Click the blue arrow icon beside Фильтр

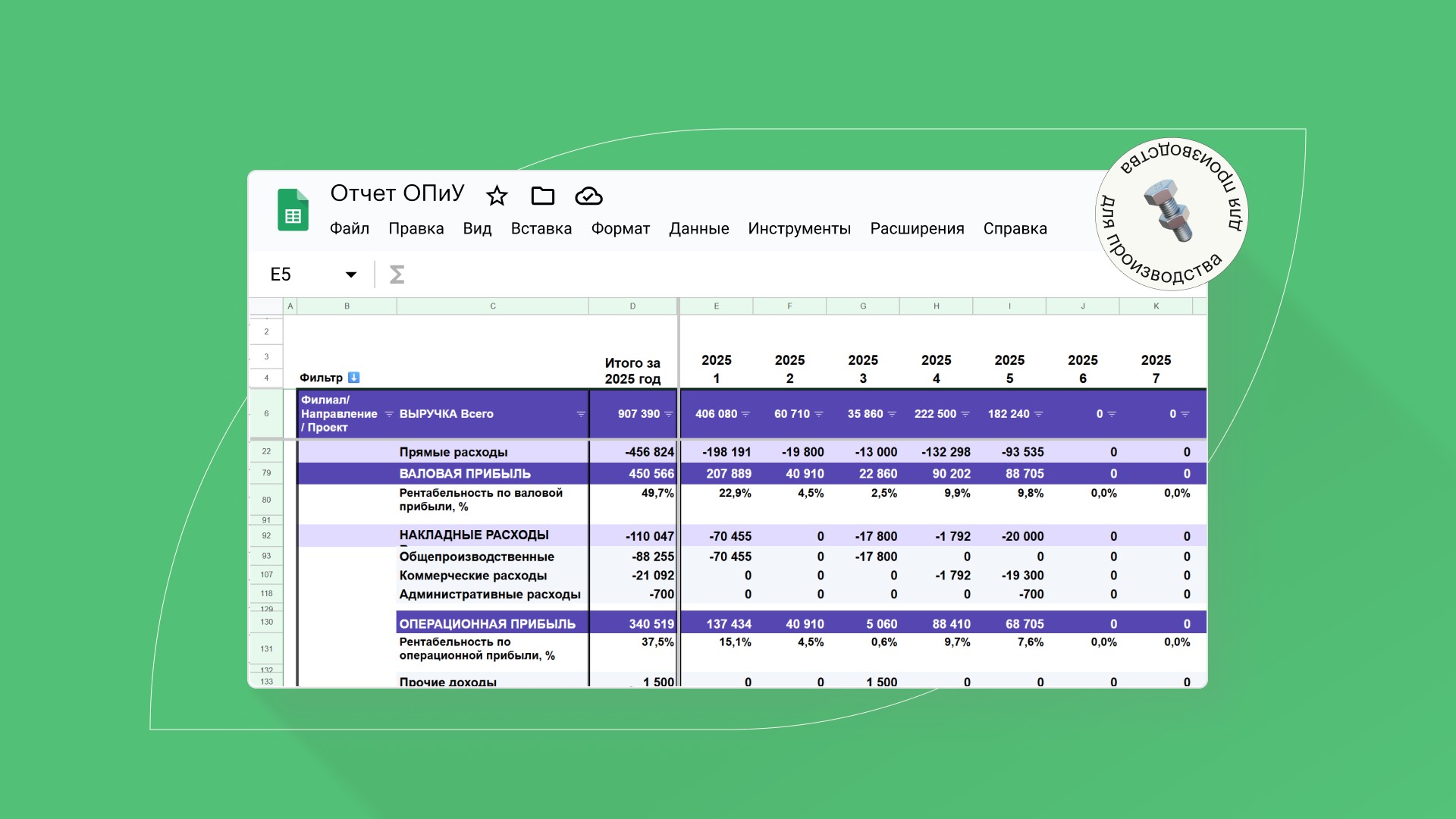353,377
